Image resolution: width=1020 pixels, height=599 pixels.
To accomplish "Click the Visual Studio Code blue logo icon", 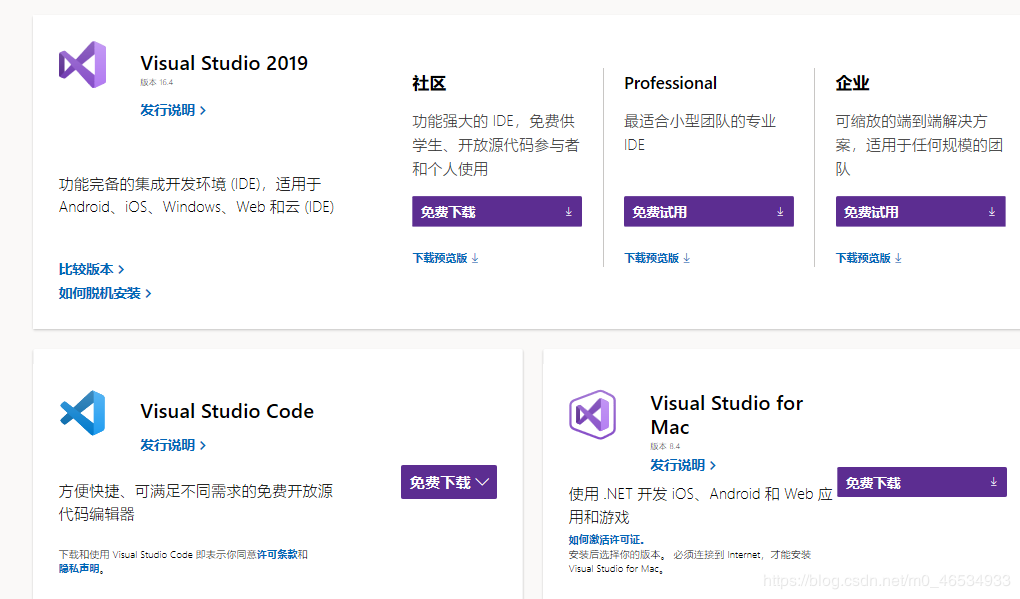I will [83, 412].
